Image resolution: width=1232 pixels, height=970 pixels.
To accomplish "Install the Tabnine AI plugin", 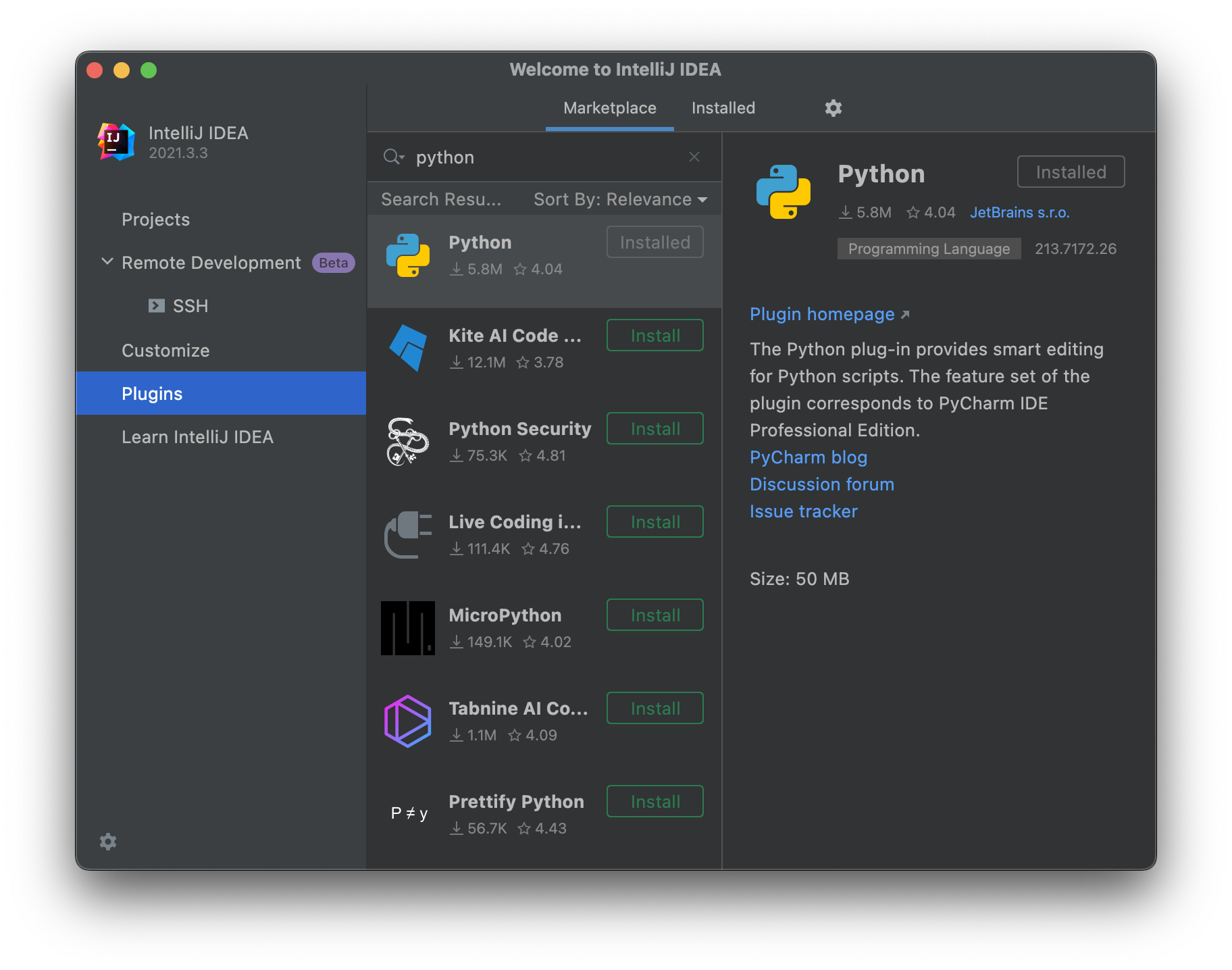I will [x=655, y=708].
